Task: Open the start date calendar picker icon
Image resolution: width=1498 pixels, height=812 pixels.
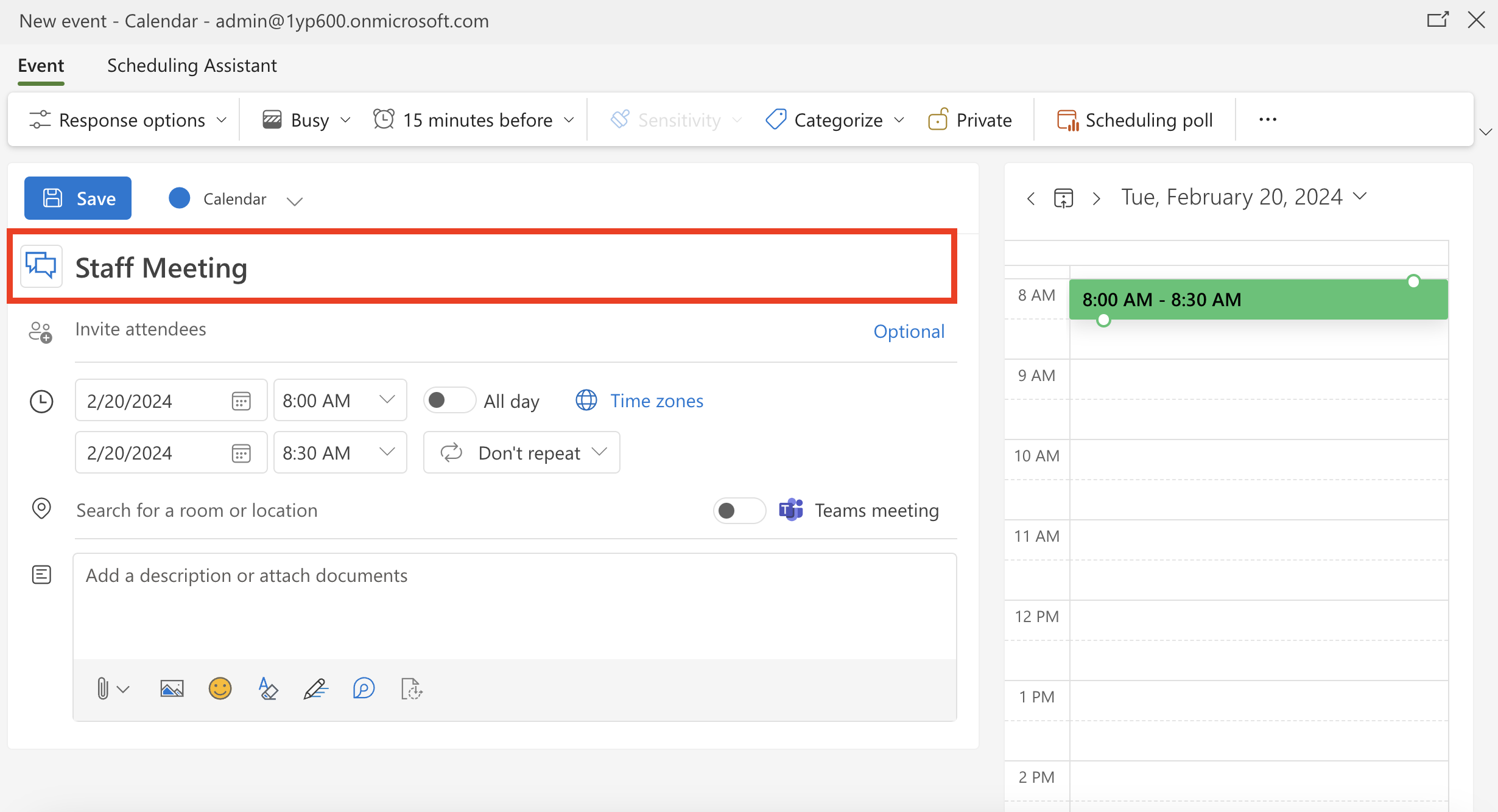Action: point(241,401)
